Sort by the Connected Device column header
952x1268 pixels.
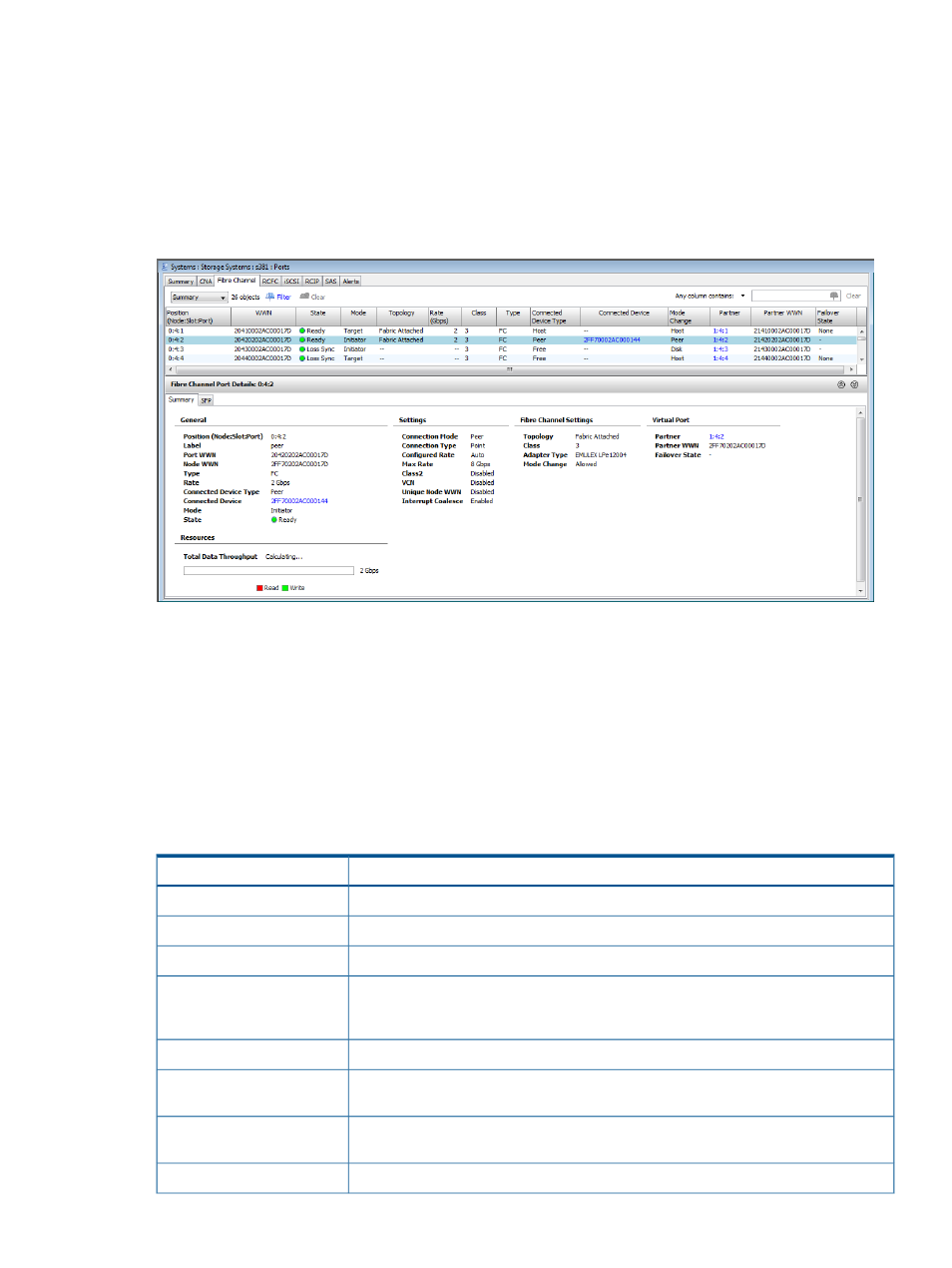tap(624, 317)
